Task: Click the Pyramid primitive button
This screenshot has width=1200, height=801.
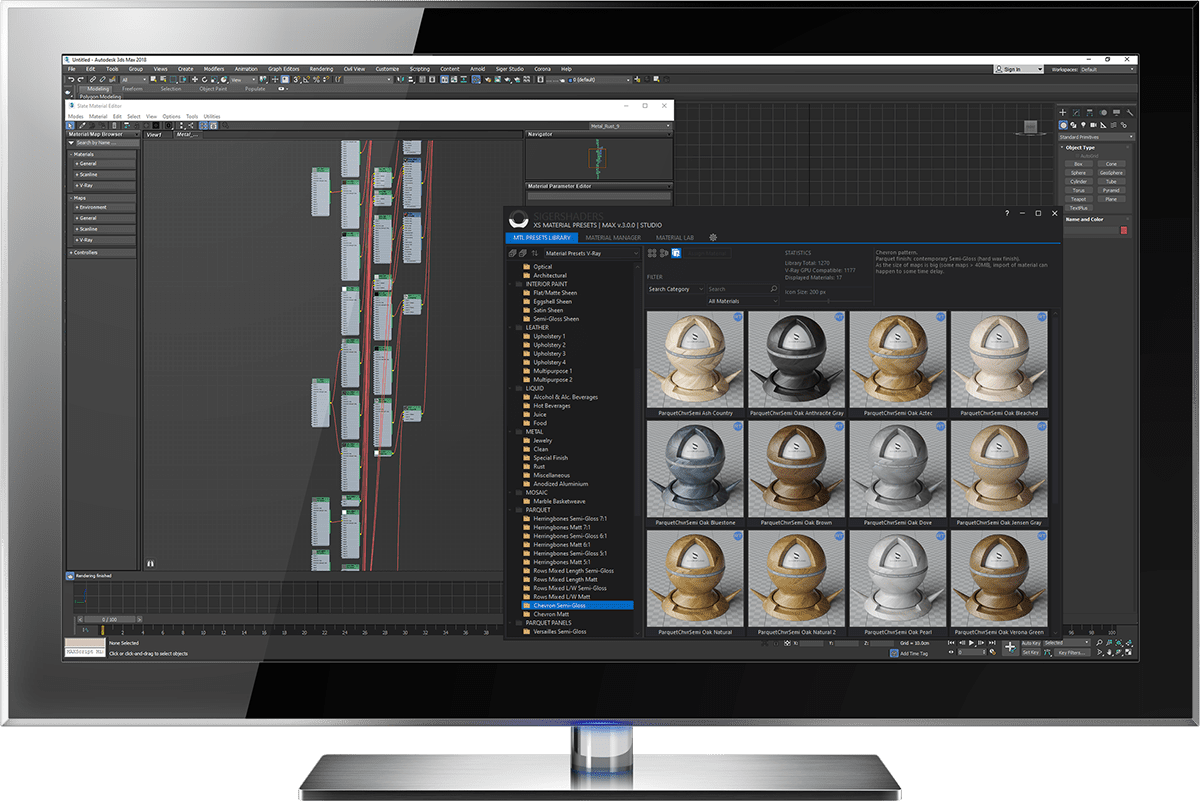Action: point(1111,190)
